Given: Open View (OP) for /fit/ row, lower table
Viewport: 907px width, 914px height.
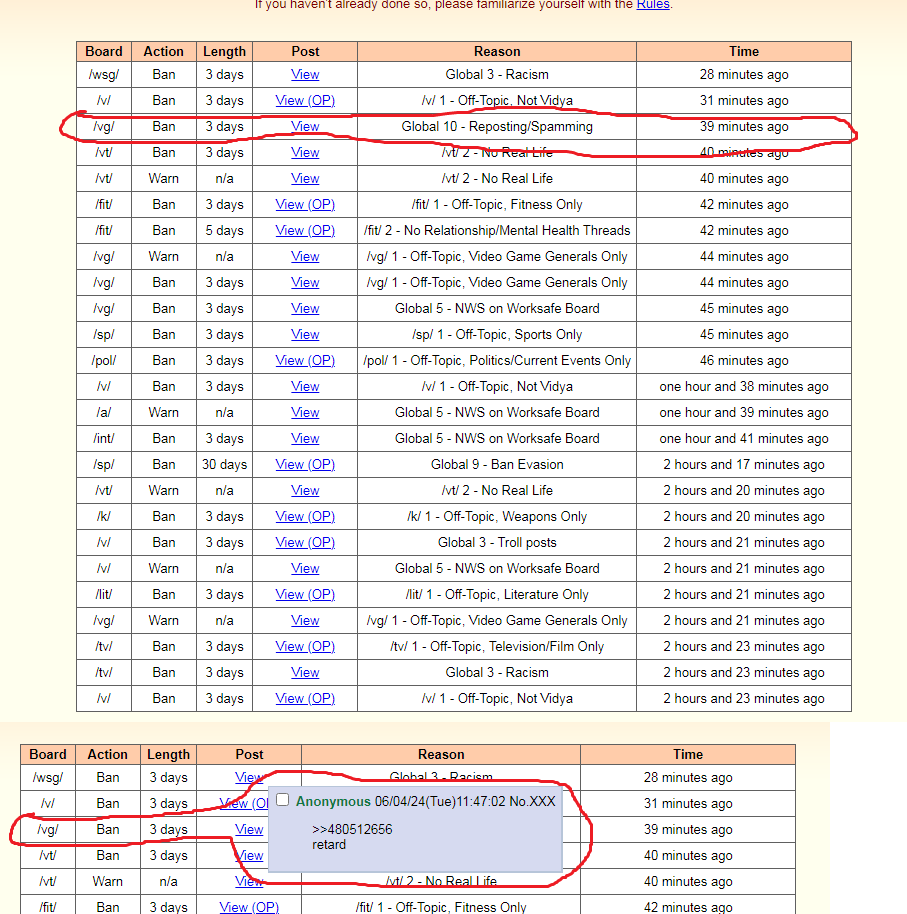Looking at the screenshot, I should click(x=249, y=908).
